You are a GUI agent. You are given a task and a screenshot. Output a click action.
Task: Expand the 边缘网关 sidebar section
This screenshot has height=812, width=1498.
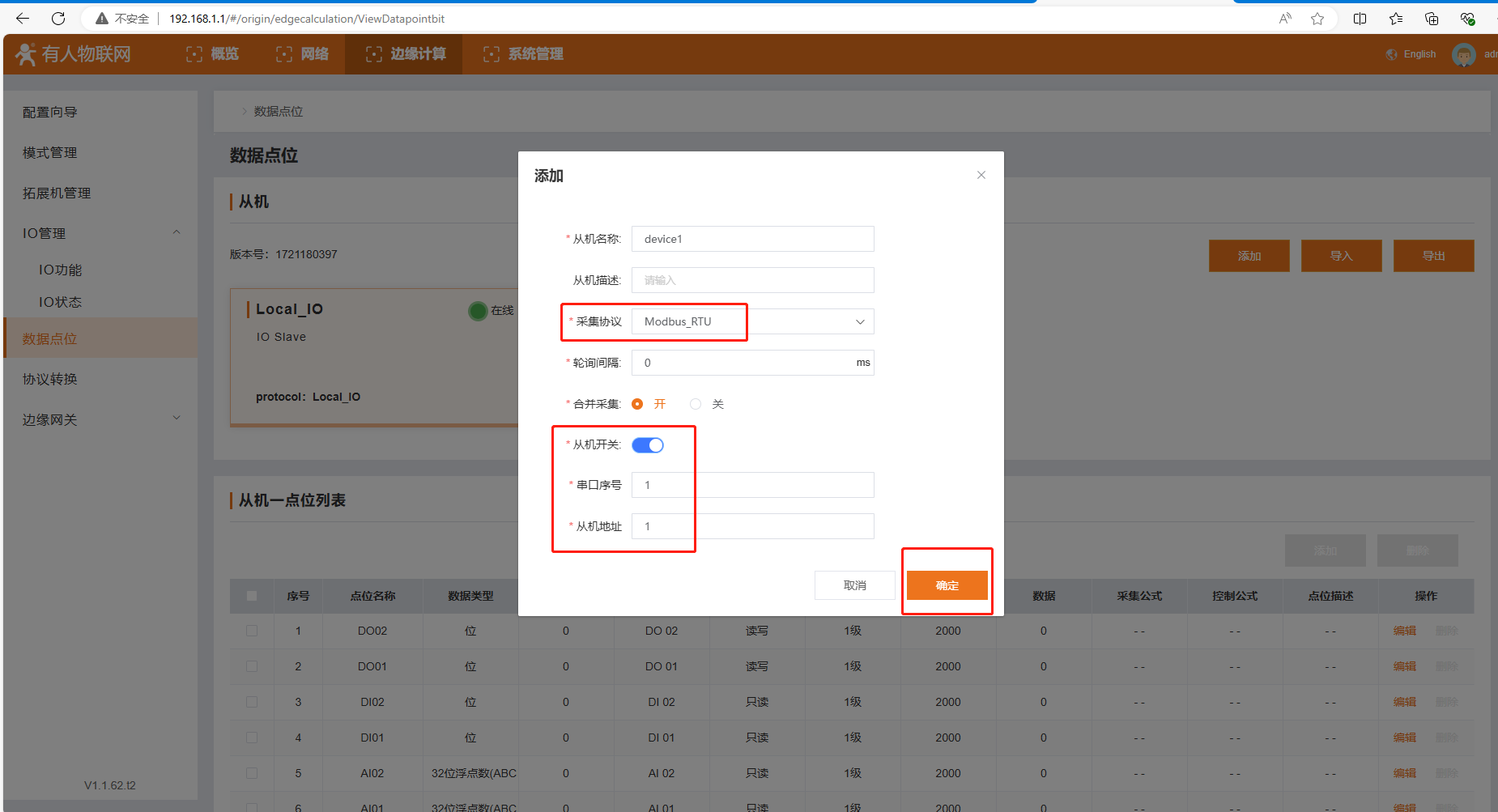177,419
